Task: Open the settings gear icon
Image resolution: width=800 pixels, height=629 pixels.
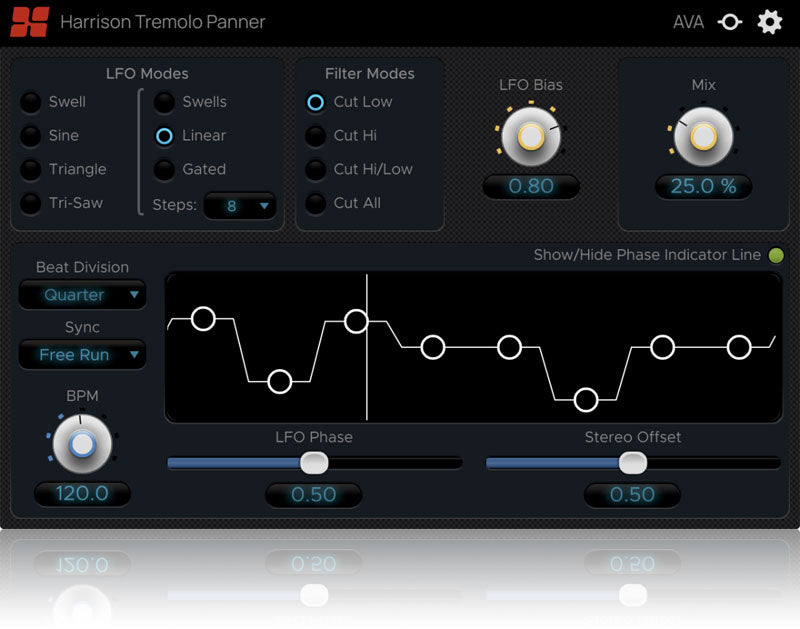Action: click(x=769, y=22)
